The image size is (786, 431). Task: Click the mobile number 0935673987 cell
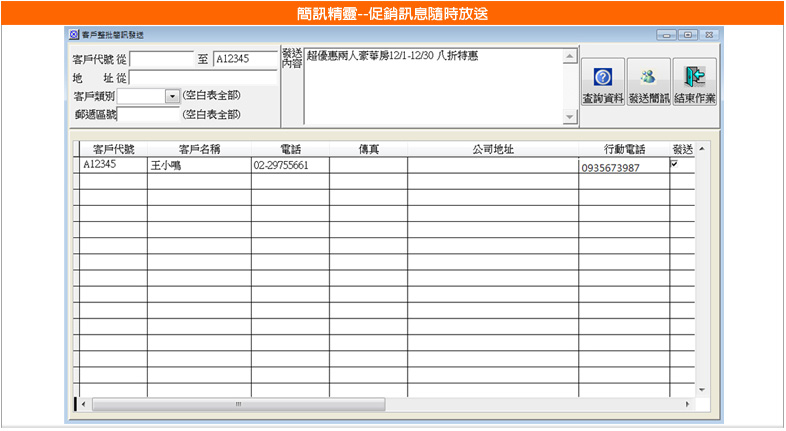[623, 167]
